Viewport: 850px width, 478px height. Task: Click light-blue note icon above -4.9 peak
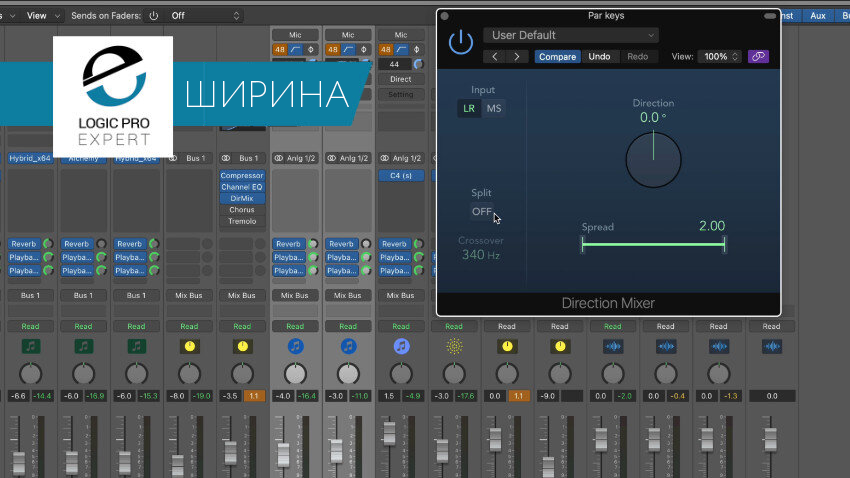point(401,346)
